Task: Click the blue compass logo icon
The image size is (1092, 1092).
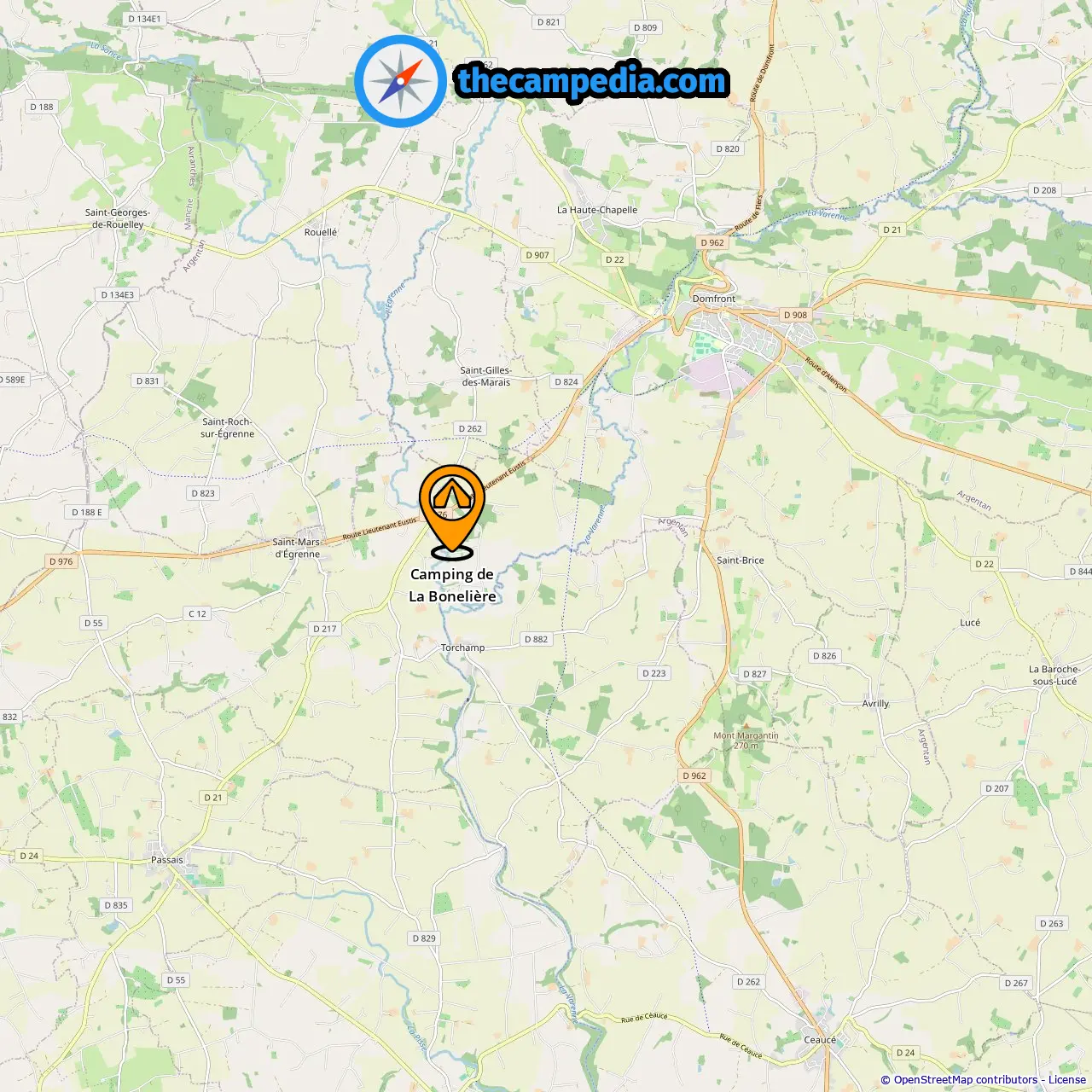Action: pyautogui.click(x=400, y=81)
